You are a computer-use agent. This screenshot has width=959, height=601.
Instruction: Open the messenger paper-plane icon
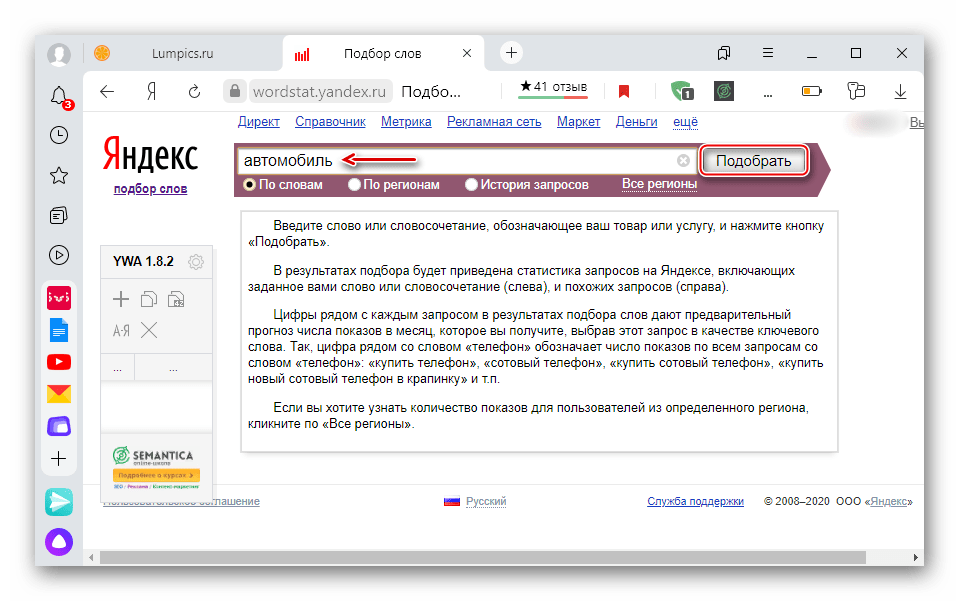(x=59, y=502)
